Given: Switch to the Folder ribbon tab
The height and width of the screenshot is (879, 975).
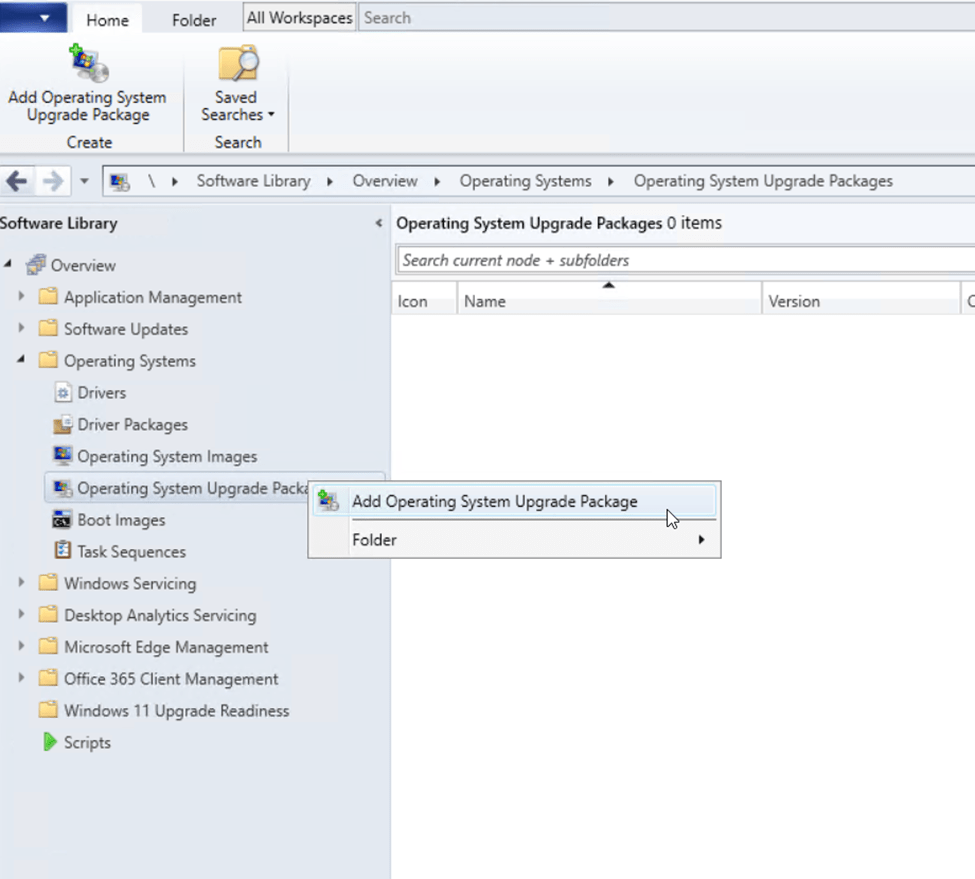Looking at the screenshot, I should (194, 20).
